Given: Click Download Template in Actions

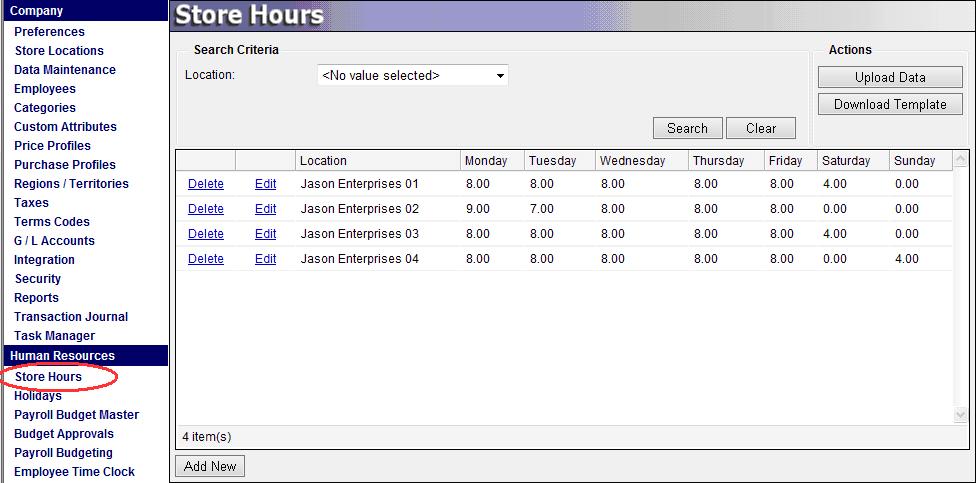Looking at the screenshot, I should point(889,104).
